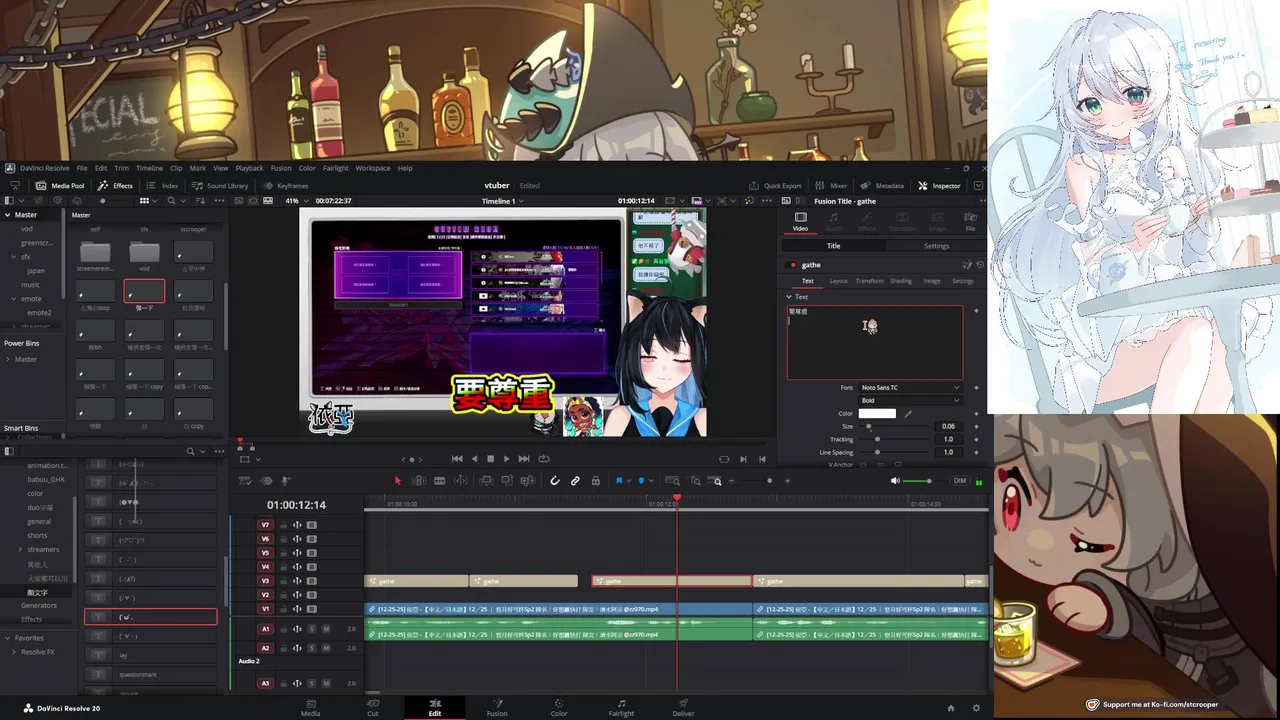
Task: Play forward in the viewer
Action: [x=506, y=459]
